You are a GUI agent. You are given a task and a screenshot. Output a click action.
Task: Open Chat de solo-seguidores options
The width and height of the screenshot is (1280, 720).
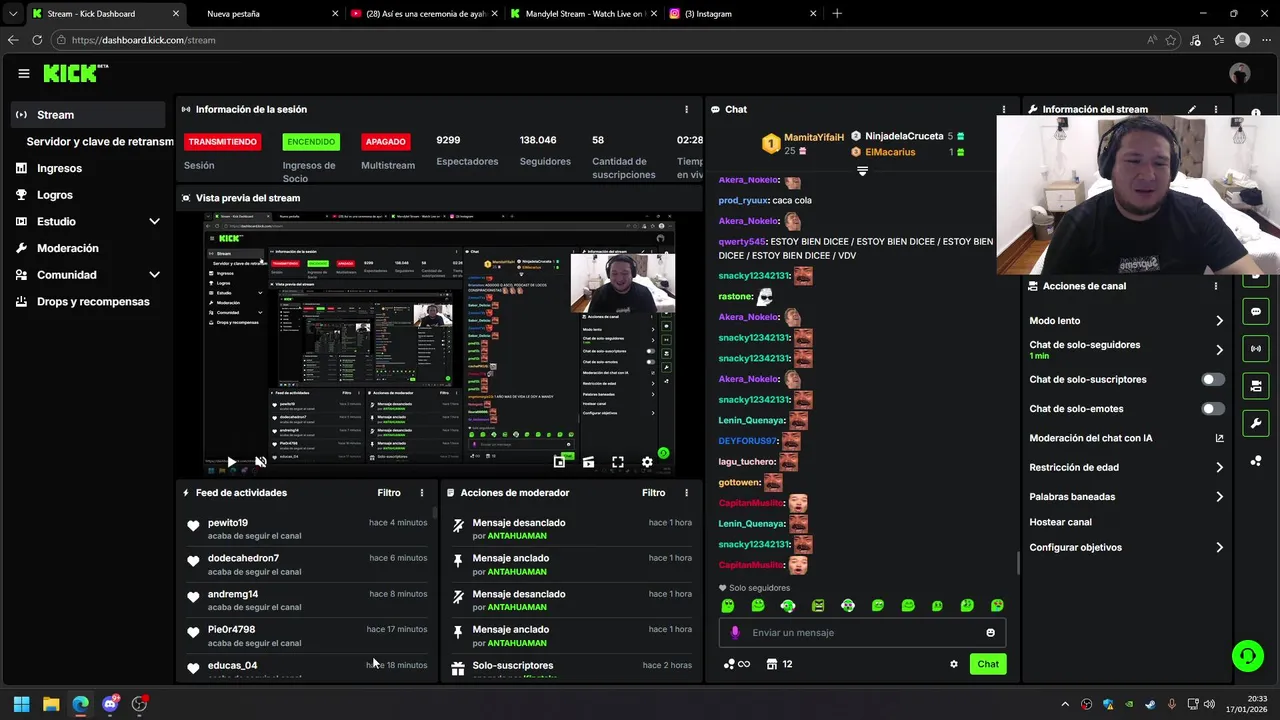[x=1127, y=350]
